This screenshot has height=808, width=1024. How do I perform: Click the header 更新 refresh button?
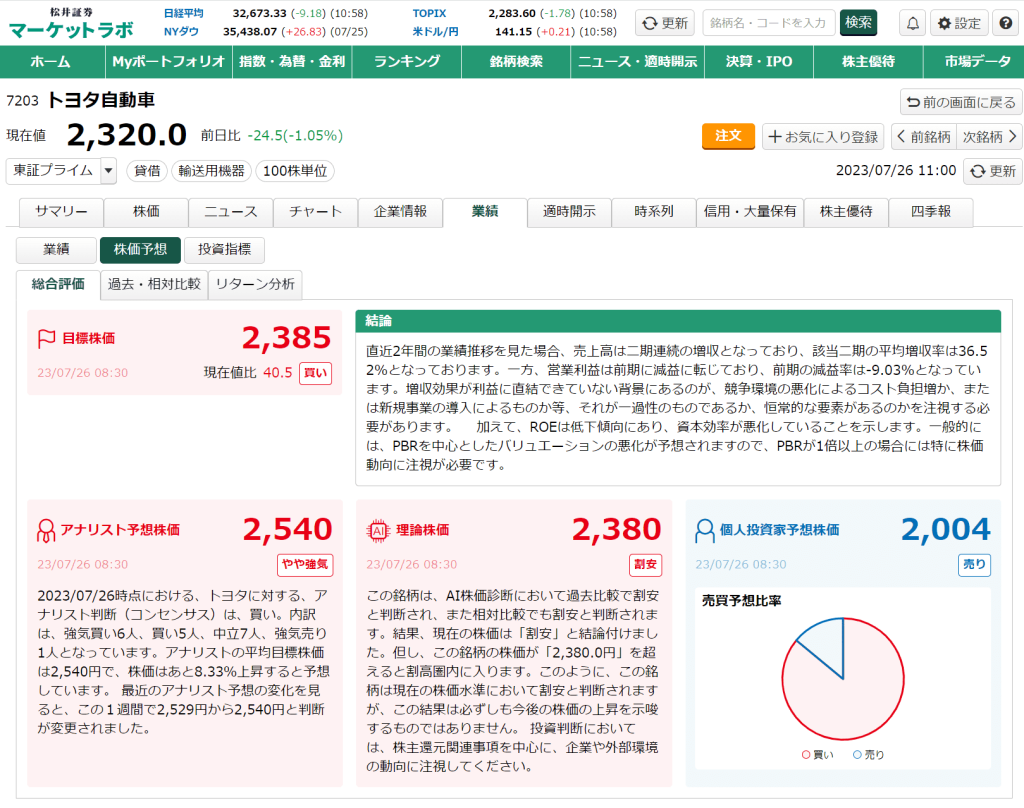[665, 24]
